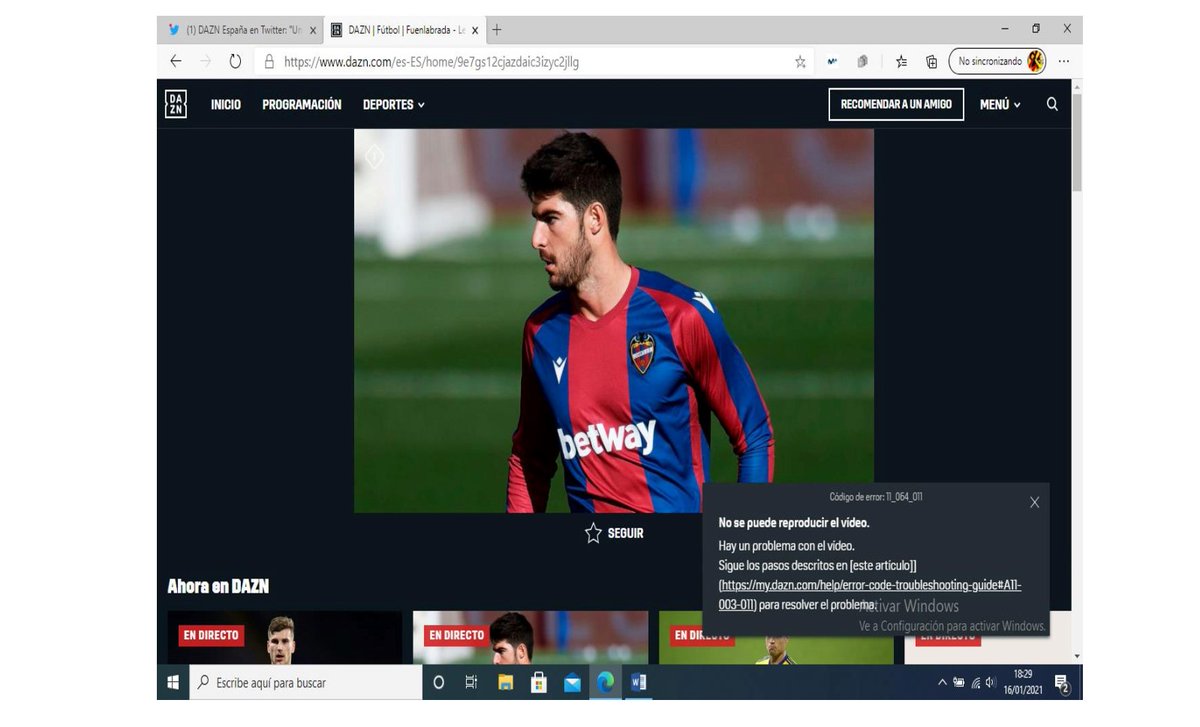
Task: Click the Movistar extension icon
Action: [x=832, y=62]
